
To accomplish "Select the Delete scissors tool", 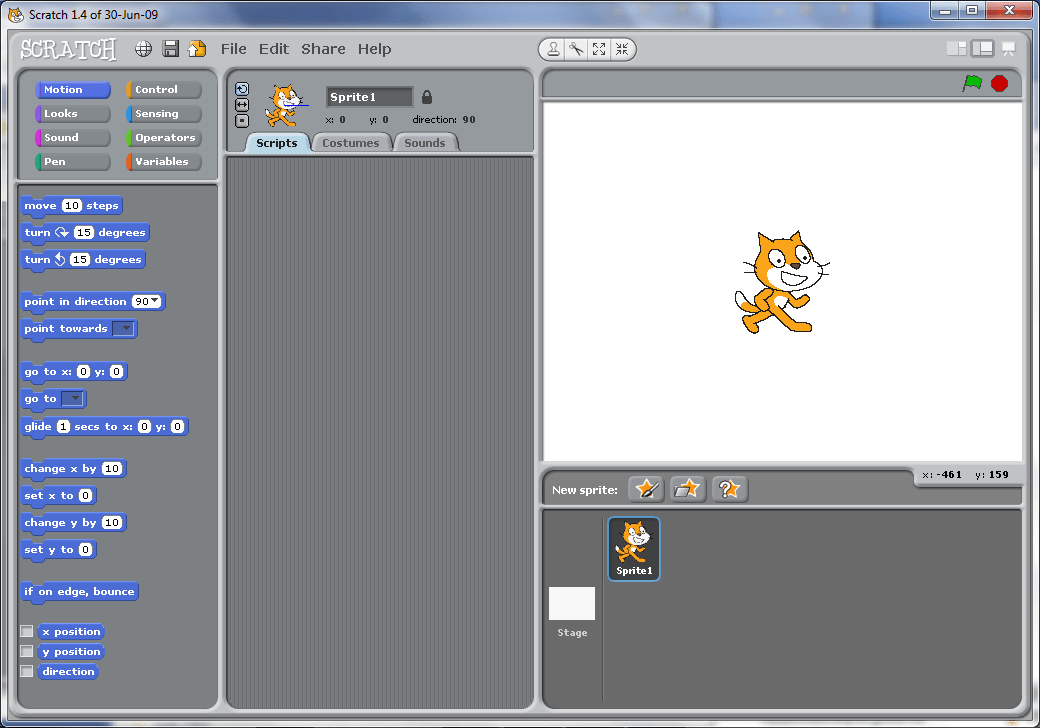I will 576,49.
